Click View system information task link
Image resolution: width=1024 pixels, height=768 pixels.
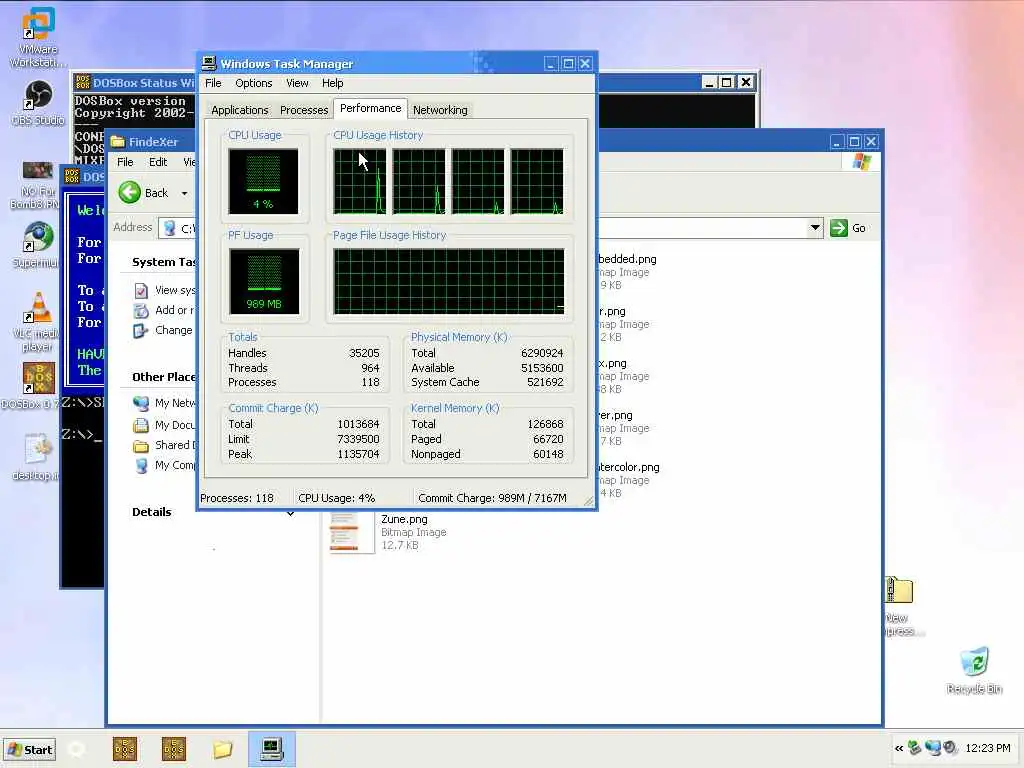tap(165, 290)
